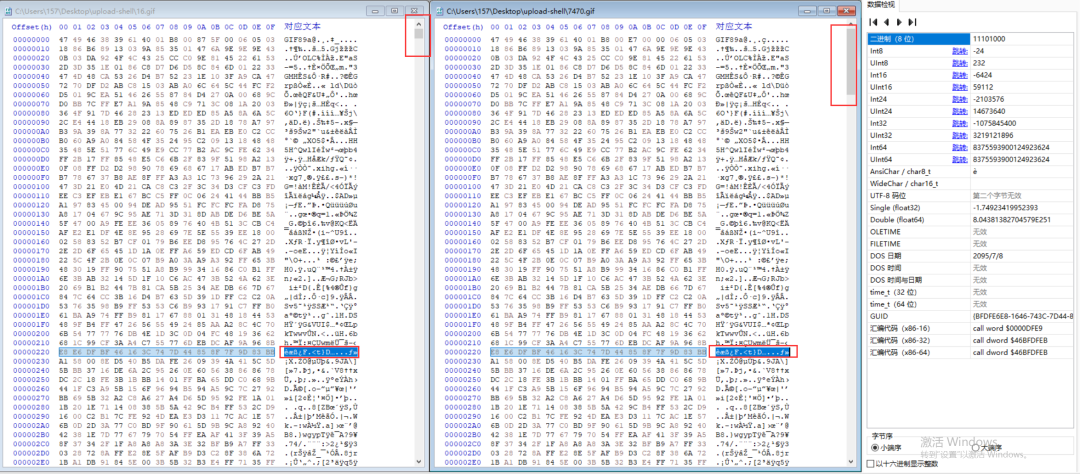
Task: Maximize the 7470.gif document window
Action: [x=827, y=10]
